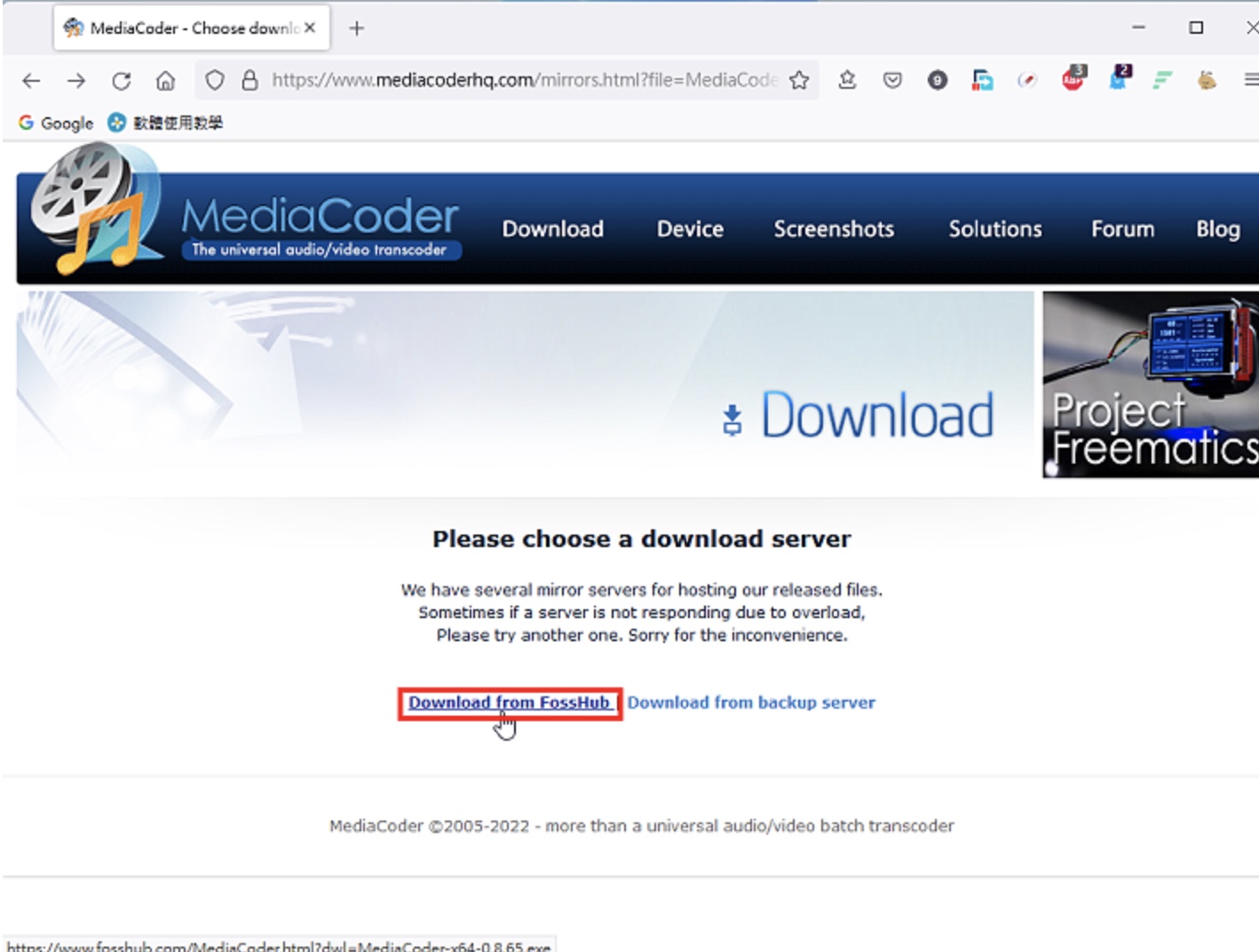Open the Forum menu item
1259x952 pixels.
point(1122,229)
